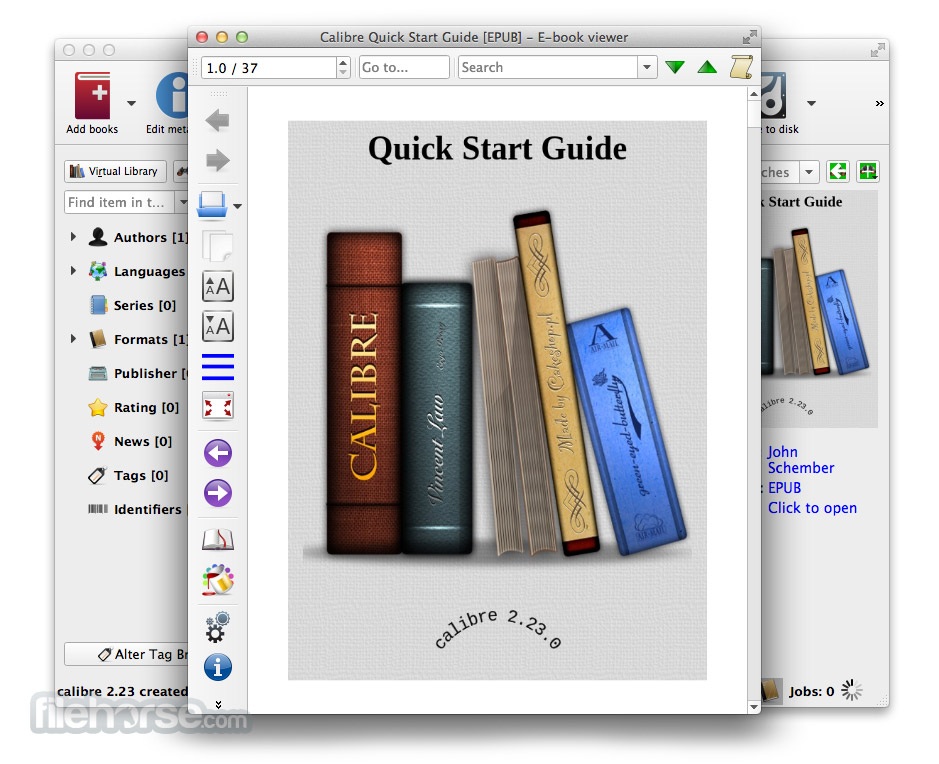The width and height of the screenshot is (939, 764).
Task: Click the green save search icon
Action: click(868, 172)
